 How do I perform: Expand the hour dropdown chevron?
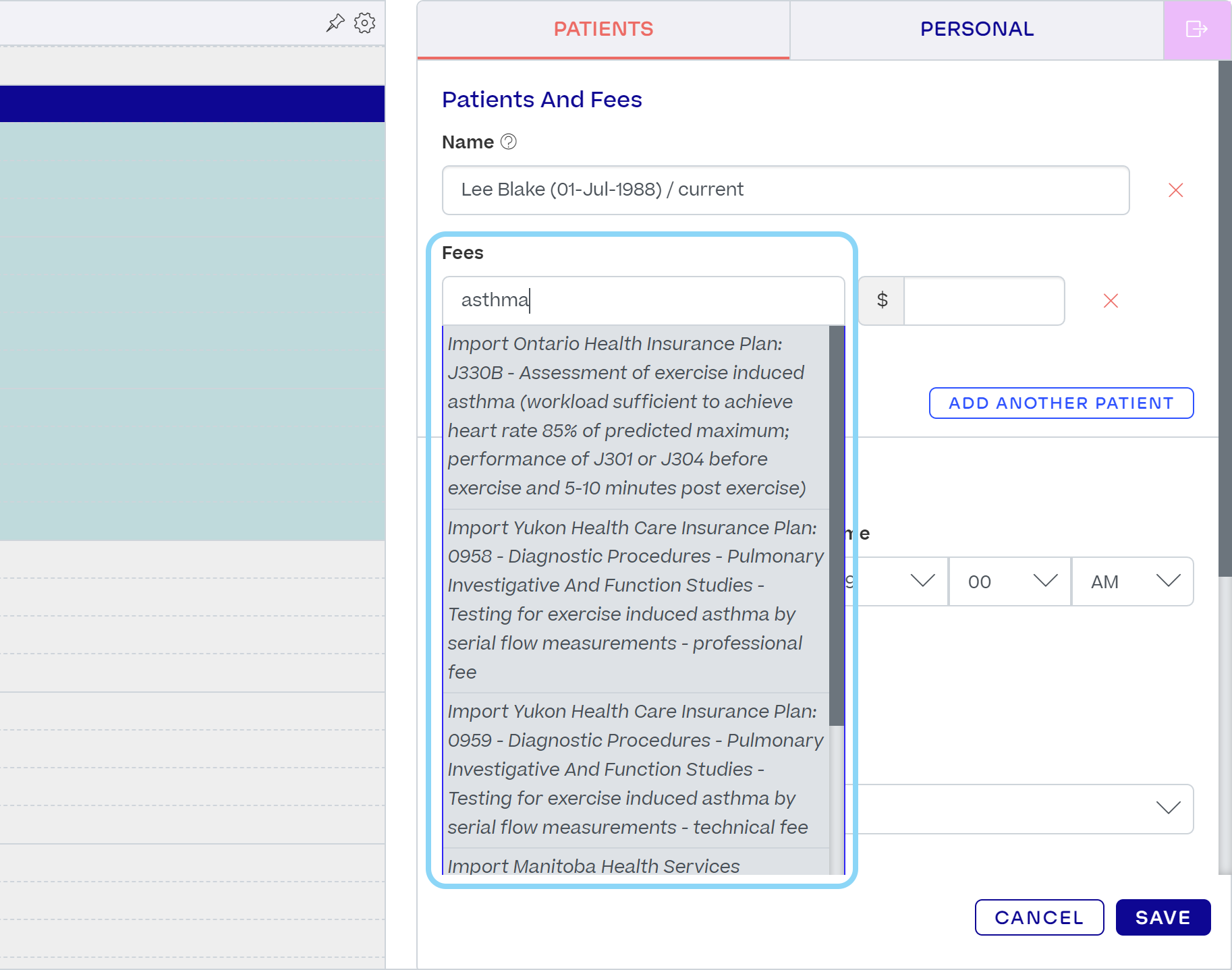coord(922,581)
